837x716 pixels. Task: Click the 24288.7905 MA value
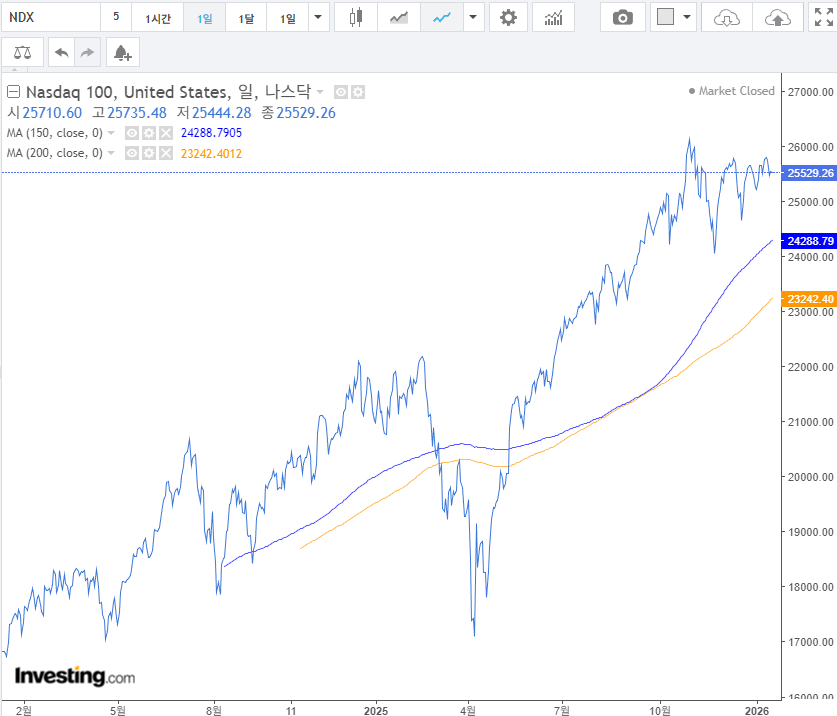click(211, 132)
